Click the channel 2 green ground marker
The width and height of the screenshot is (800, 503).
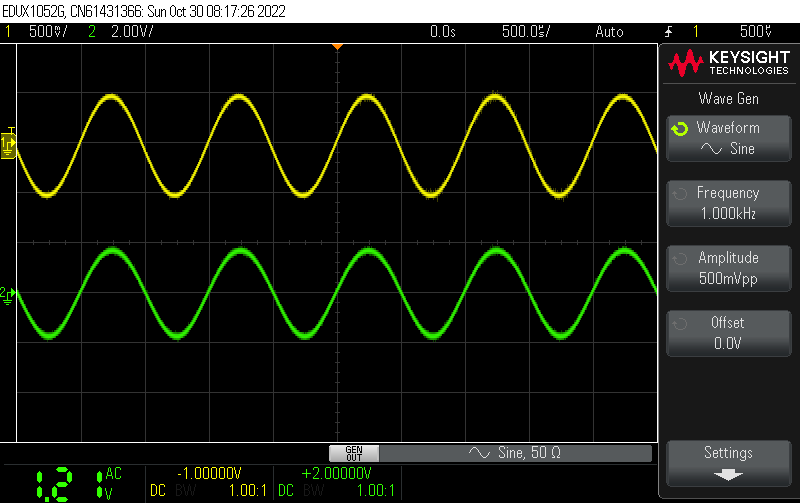(8, 293)
